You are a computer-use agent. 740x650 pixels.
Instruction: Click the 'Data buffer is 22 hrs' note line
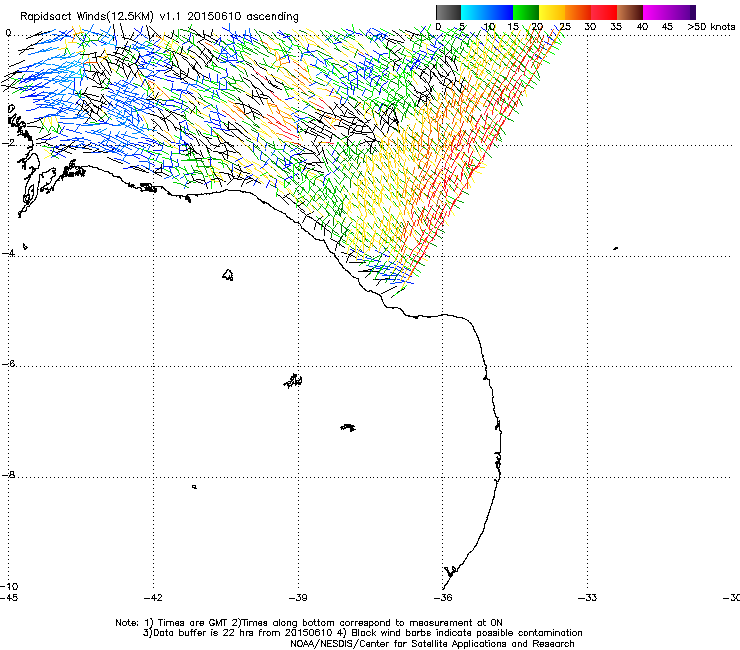363,633
